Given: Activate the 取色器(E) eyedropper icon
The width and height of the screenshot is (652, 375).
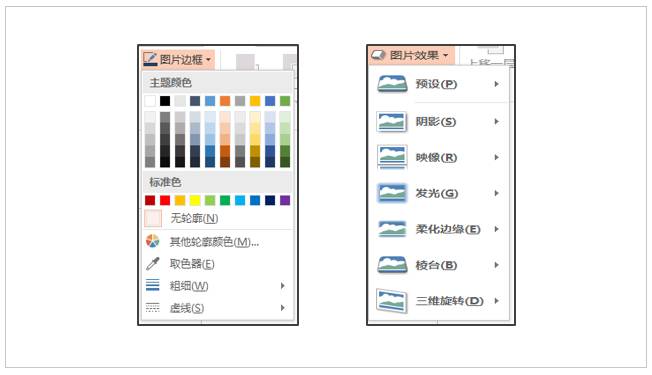Looking at the screenshot, I should (153, 264).
